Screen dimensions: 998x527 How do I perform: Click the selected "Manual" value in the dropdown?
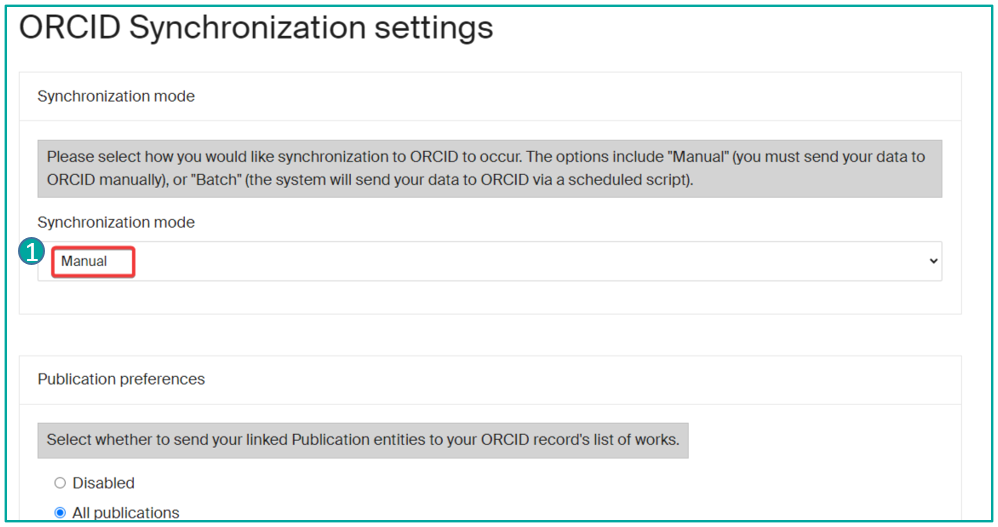[85, 261]
